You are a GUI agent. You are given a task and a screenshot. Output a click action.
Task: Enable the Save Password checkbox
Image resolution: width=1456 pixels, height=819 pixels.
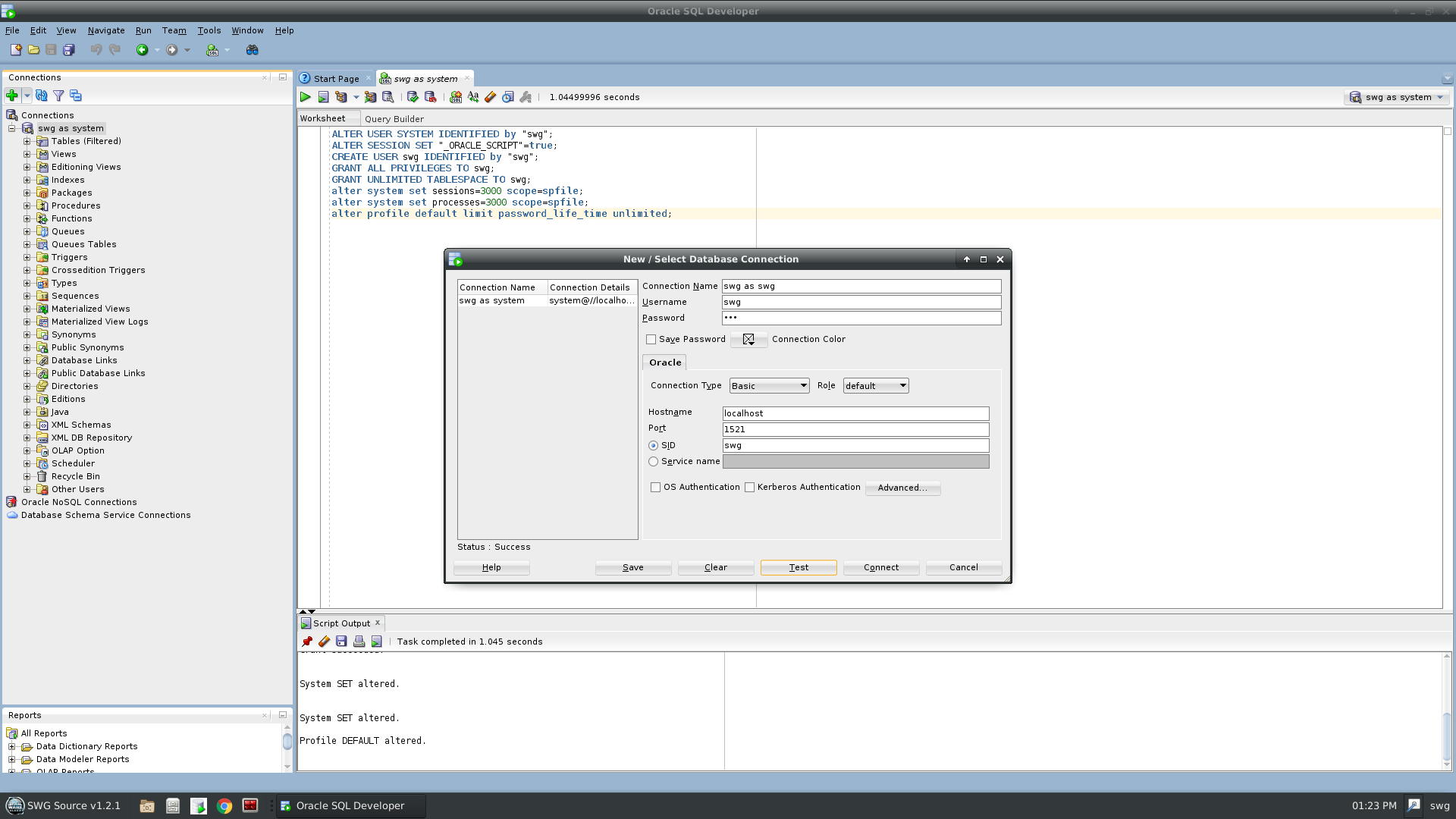[x=651, y=340]
